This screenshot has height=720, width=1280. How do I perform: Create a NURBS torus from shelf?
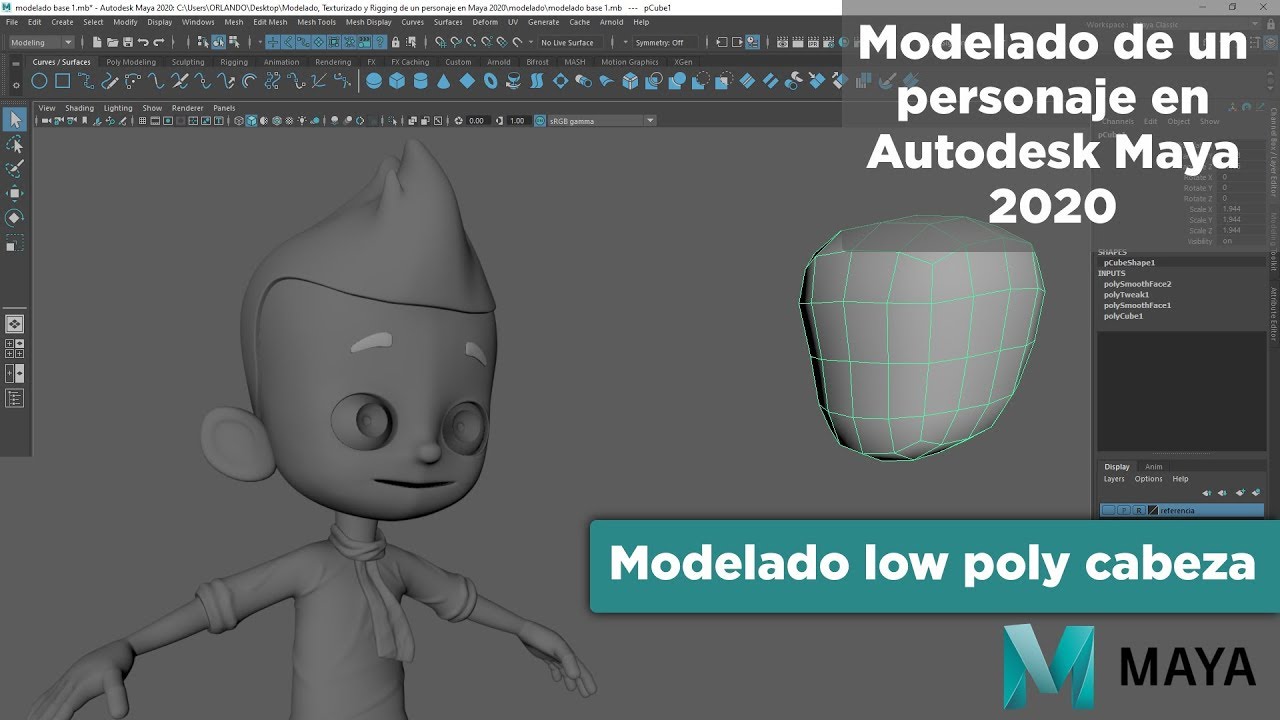click(490, 81)
